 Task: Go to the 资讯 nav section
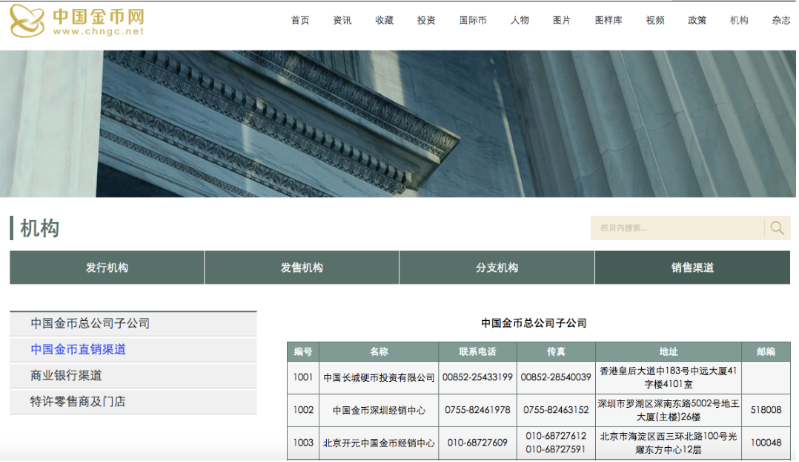(x=342, y=20)
